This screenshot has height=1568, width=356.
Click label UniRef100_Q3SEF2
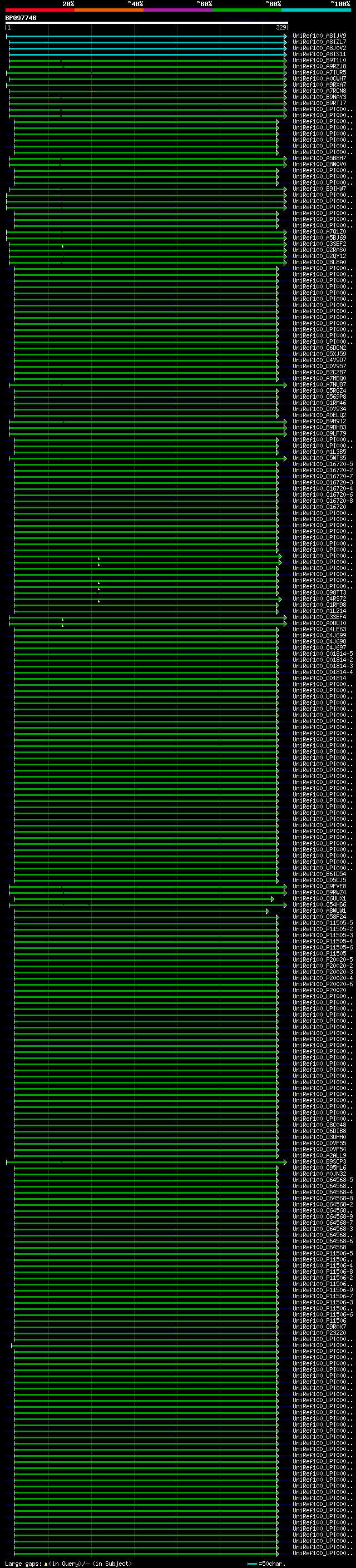click(x=319, y=244)
